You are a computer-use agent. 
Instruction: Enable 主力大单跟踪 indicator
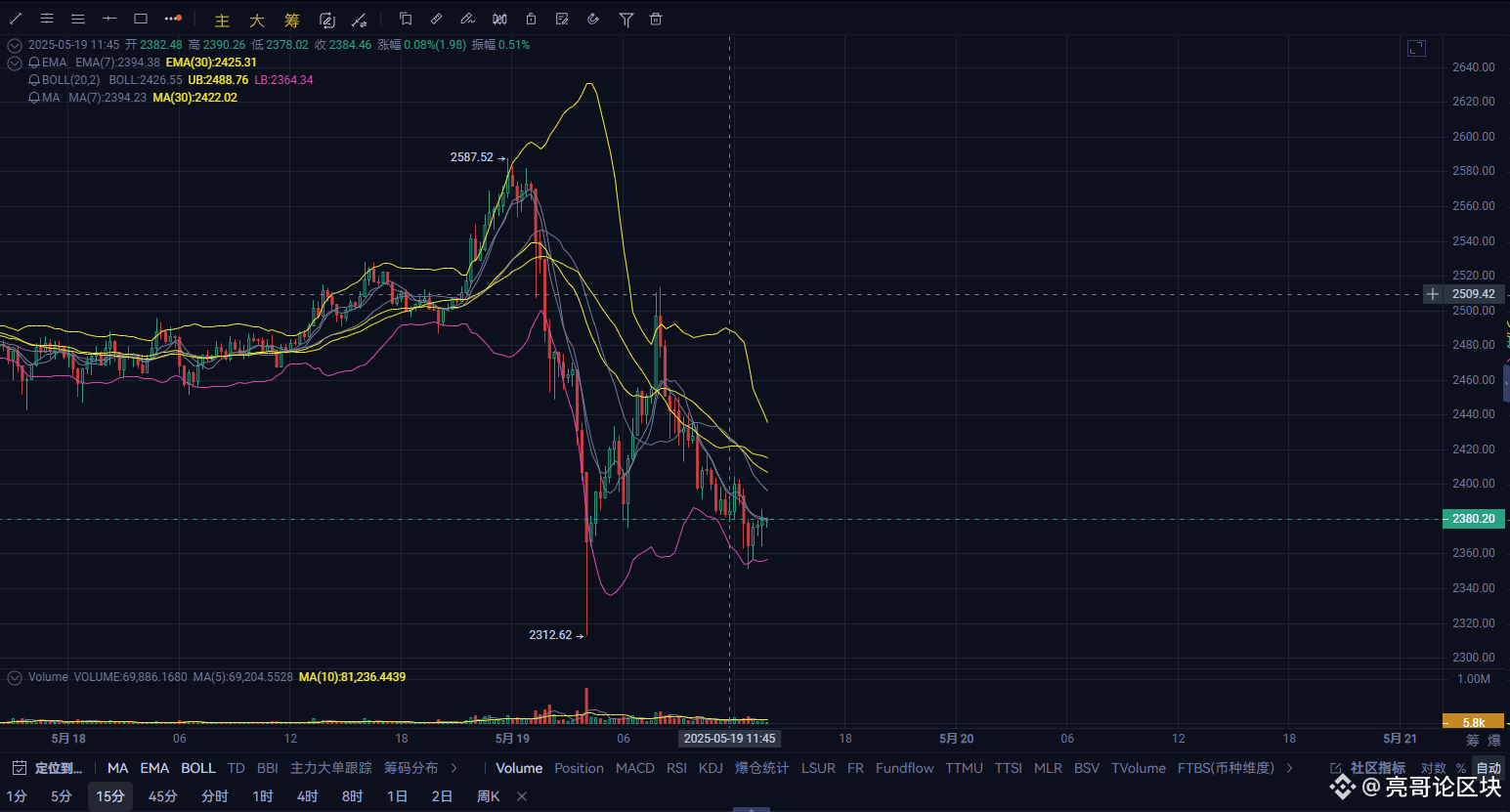pos(331,768)
